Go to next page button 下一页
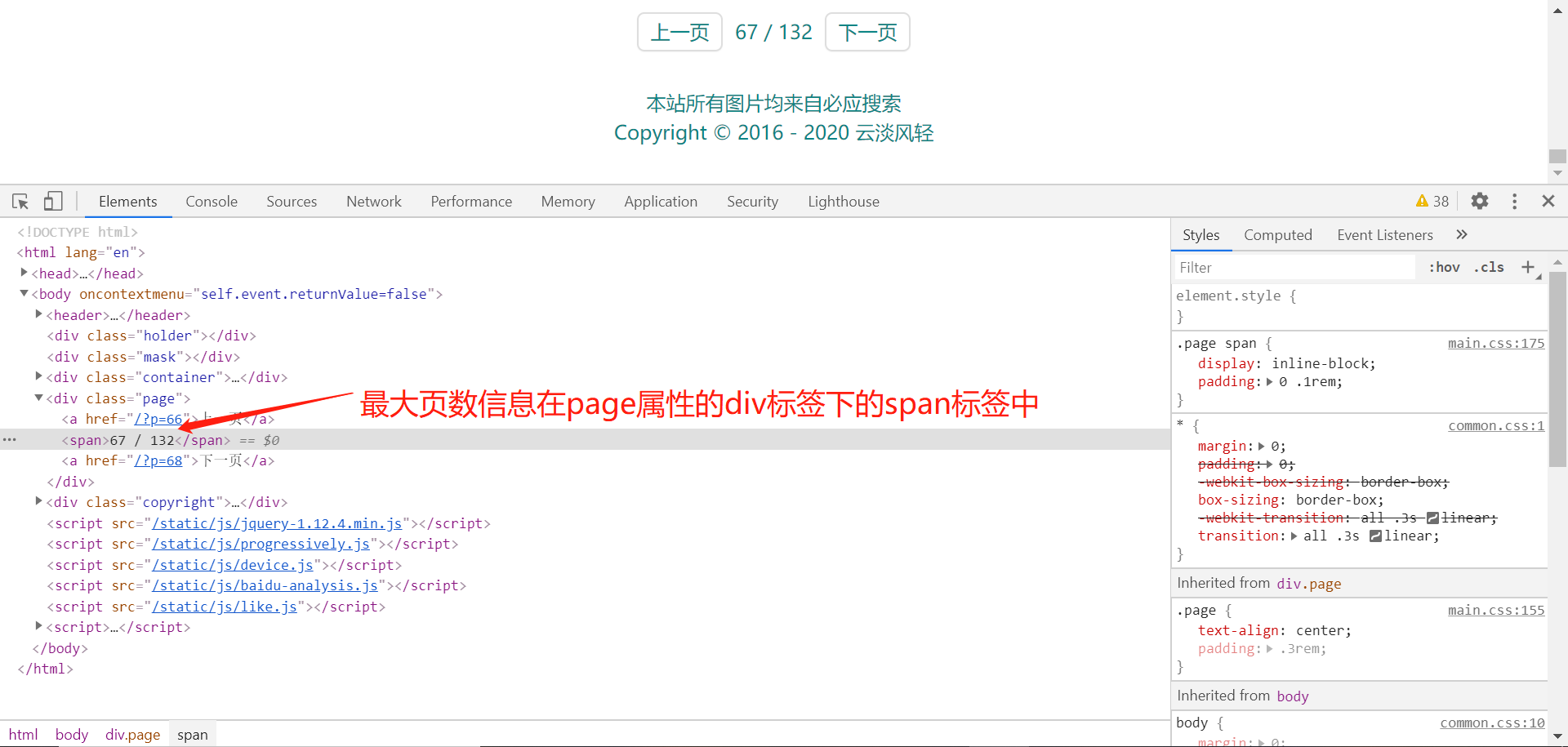 pyautogui.click(x=867, y=32)
